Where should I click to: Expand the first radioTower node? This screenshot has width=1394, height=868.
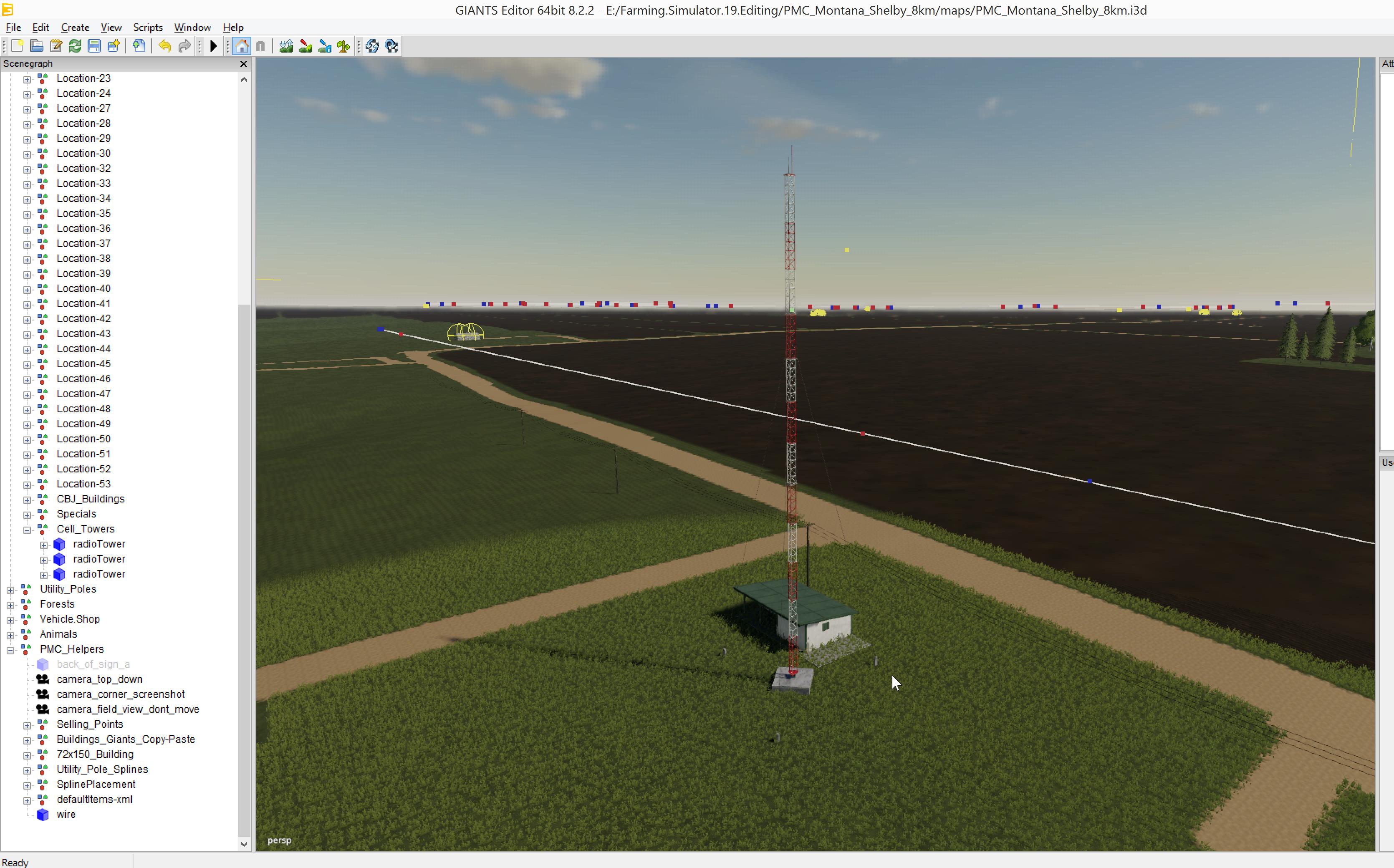coord(44,545)
